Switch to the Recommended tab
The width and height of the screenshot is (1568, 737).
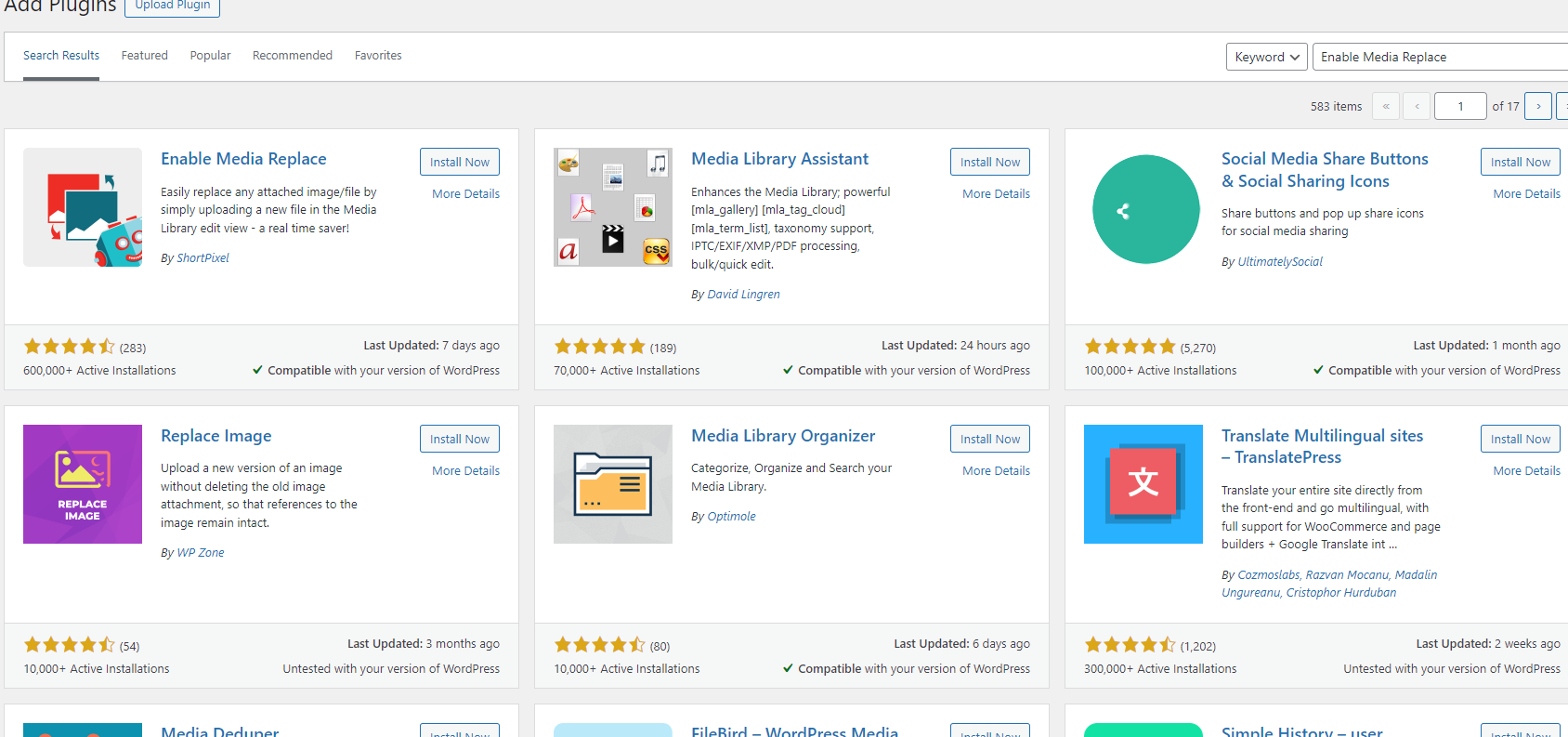click(293, 56)
